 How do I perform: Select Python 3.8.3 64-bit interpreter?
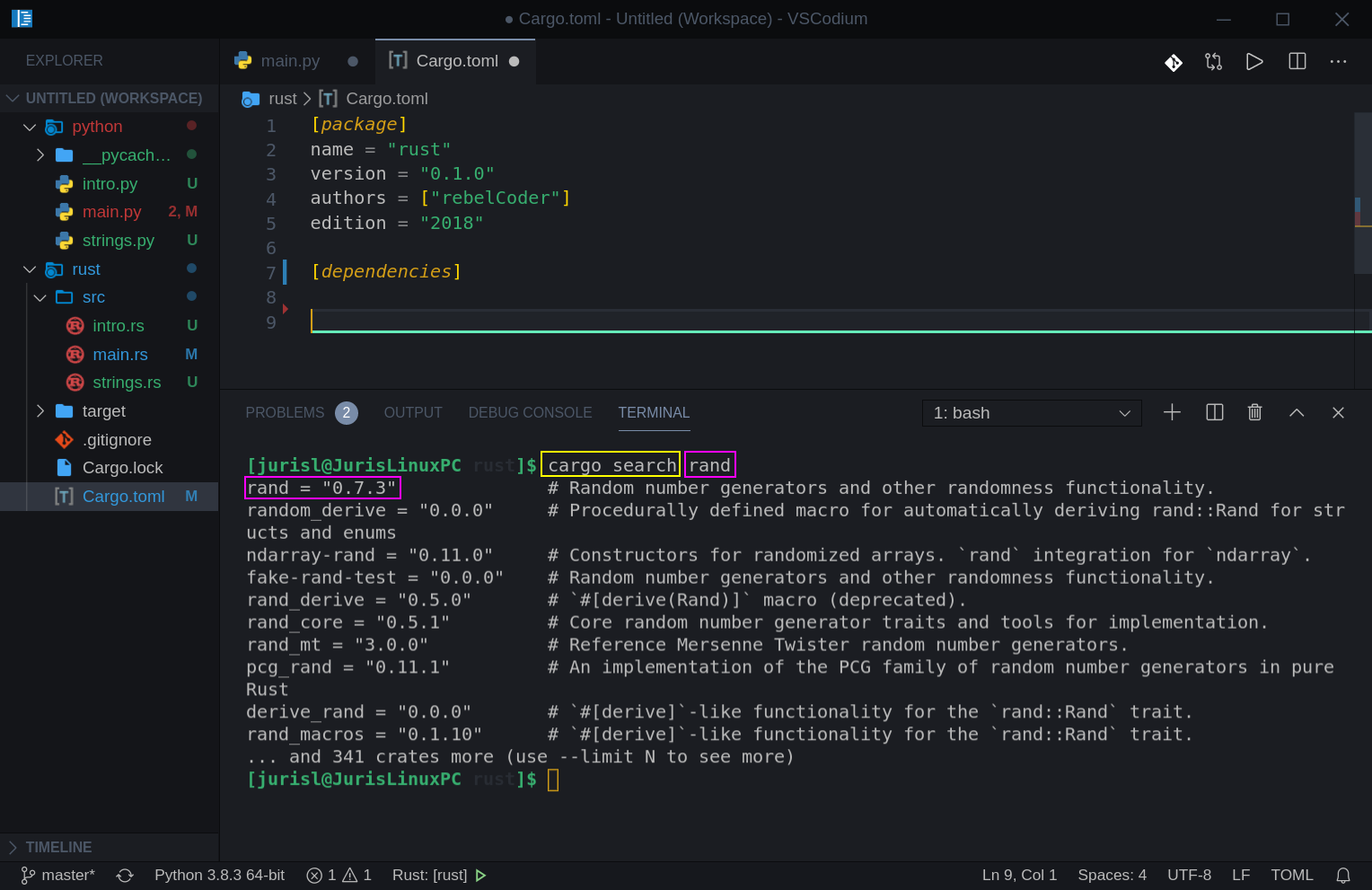tap(219, 874)
